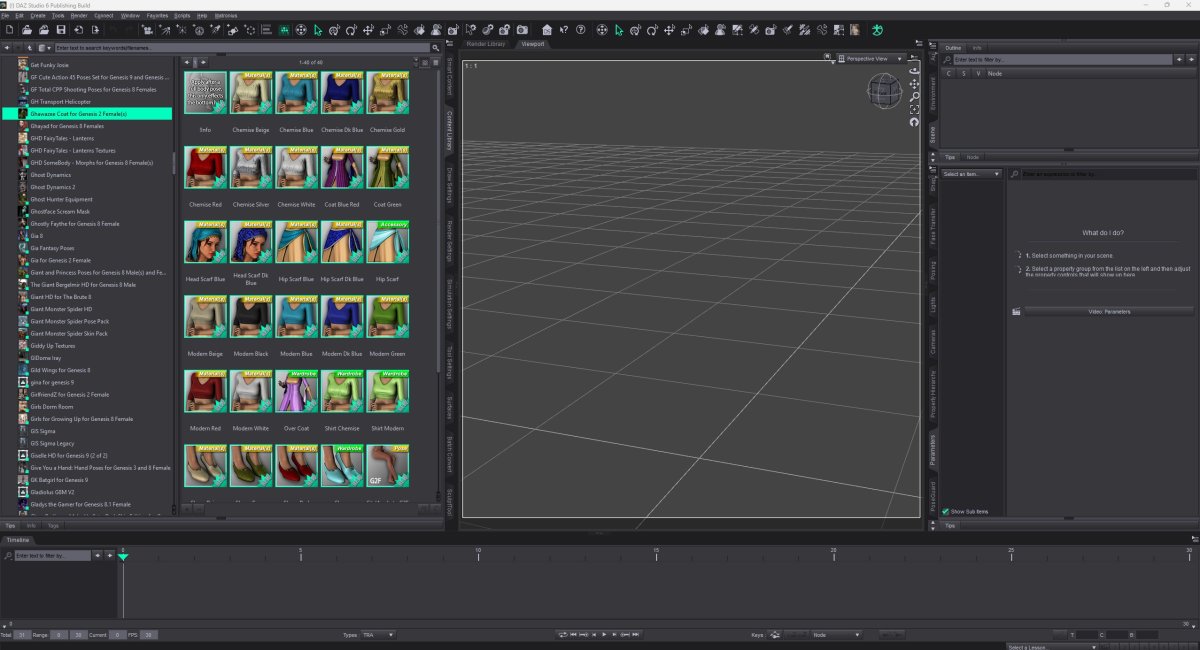
Task: Click the What's This help cursor icon
Action: 564,30
